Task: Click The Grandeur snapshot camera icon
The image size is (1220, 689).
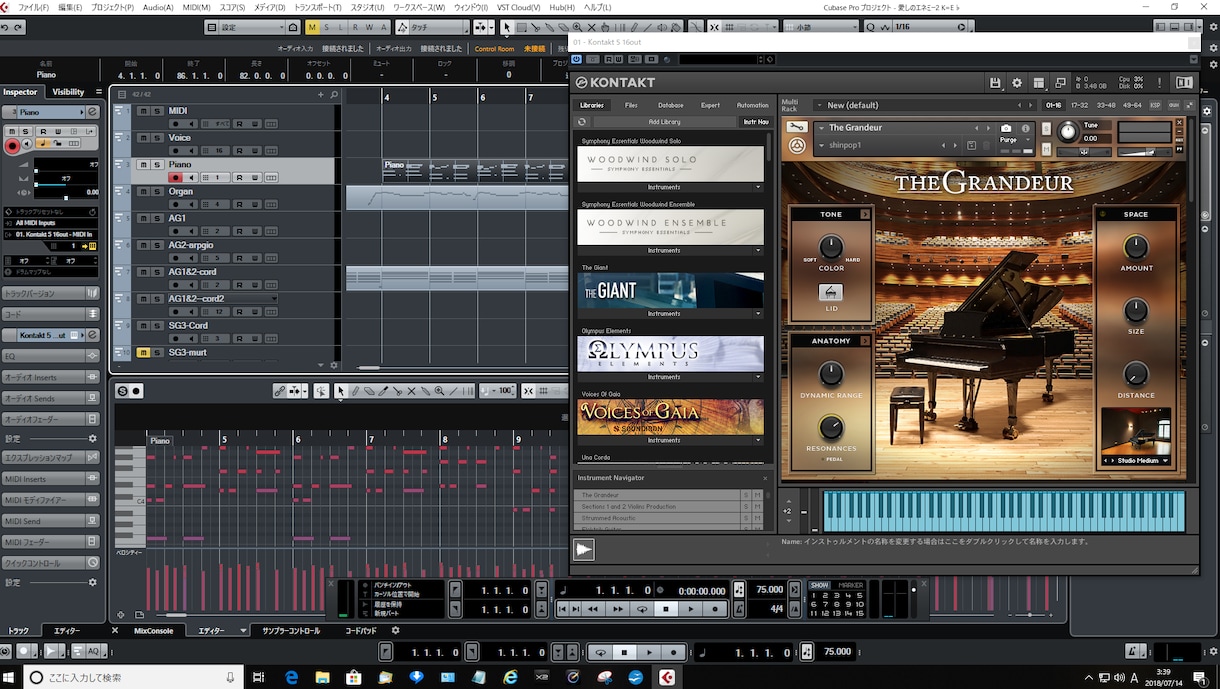Action: pos(1006,128)
